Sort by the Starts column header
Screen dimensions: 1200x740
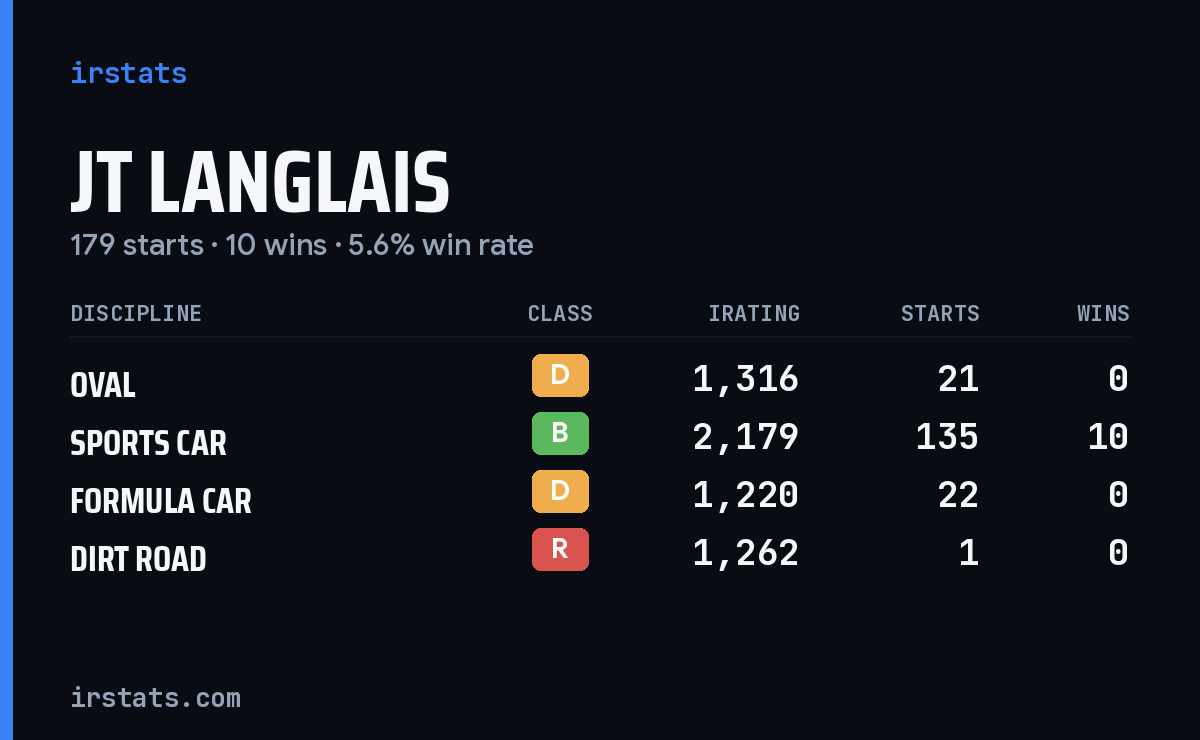tap(940, 314)
